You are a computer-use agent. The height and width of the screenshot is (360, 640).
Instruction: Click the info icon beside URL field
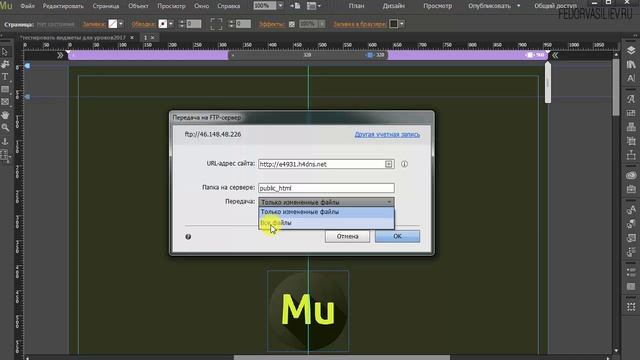404,164
